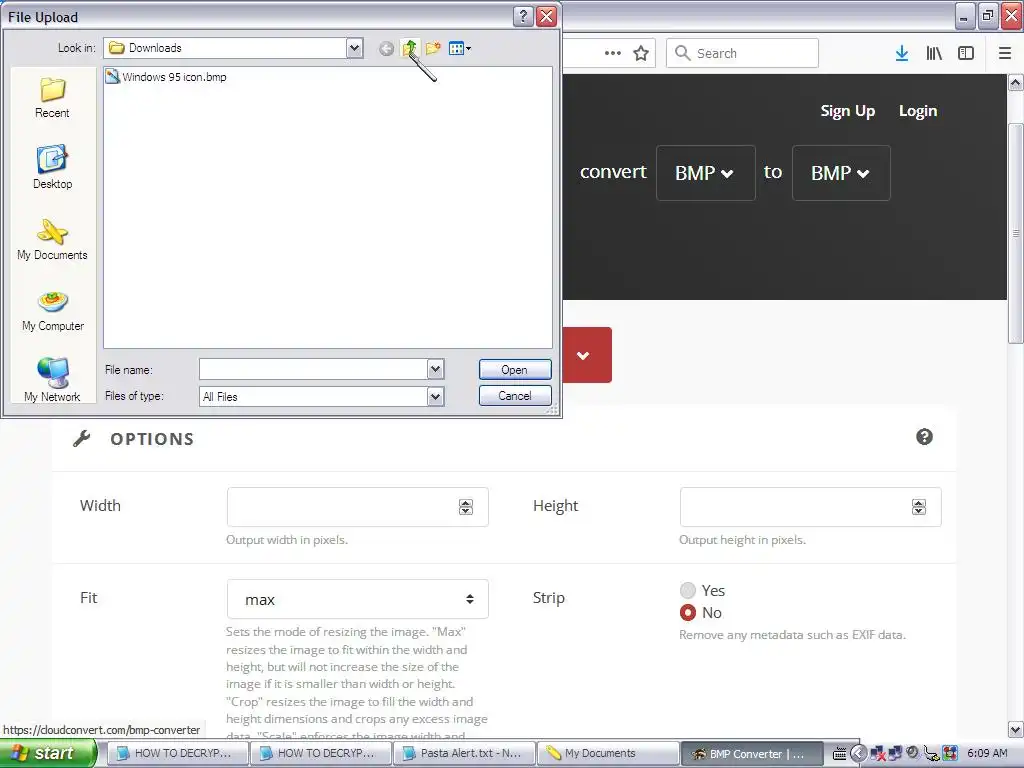Click the Open button in File Upload

tap(515, 370)
